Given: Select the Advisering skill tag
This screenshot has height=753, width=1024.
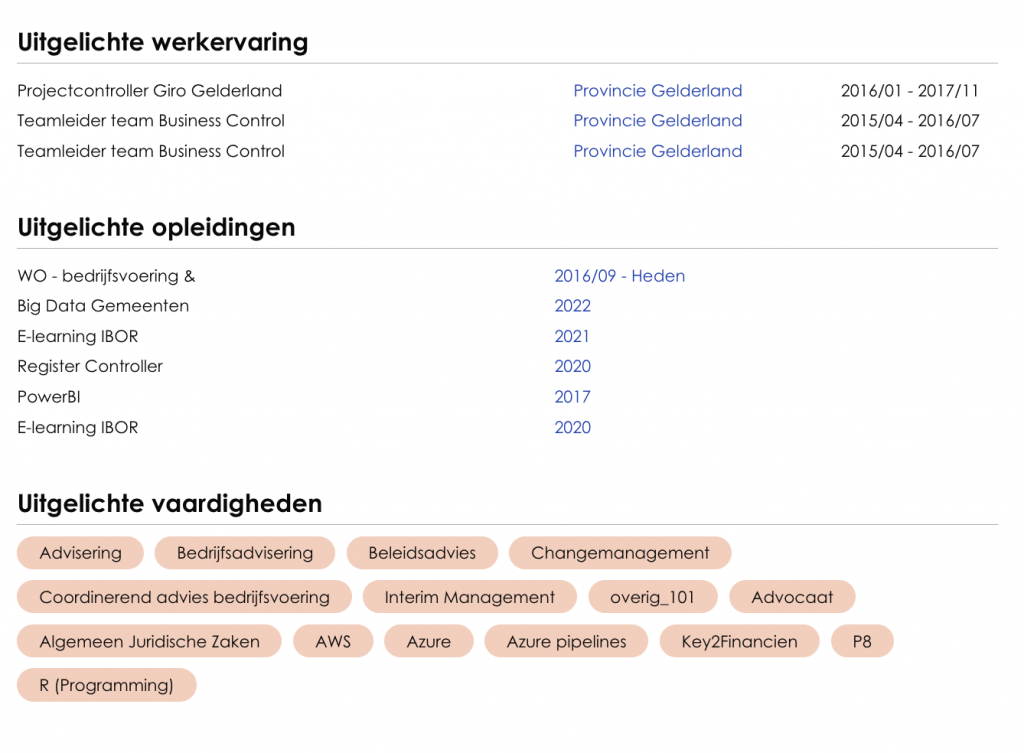Looking at the screenshot, I should [x=80, y=553].
